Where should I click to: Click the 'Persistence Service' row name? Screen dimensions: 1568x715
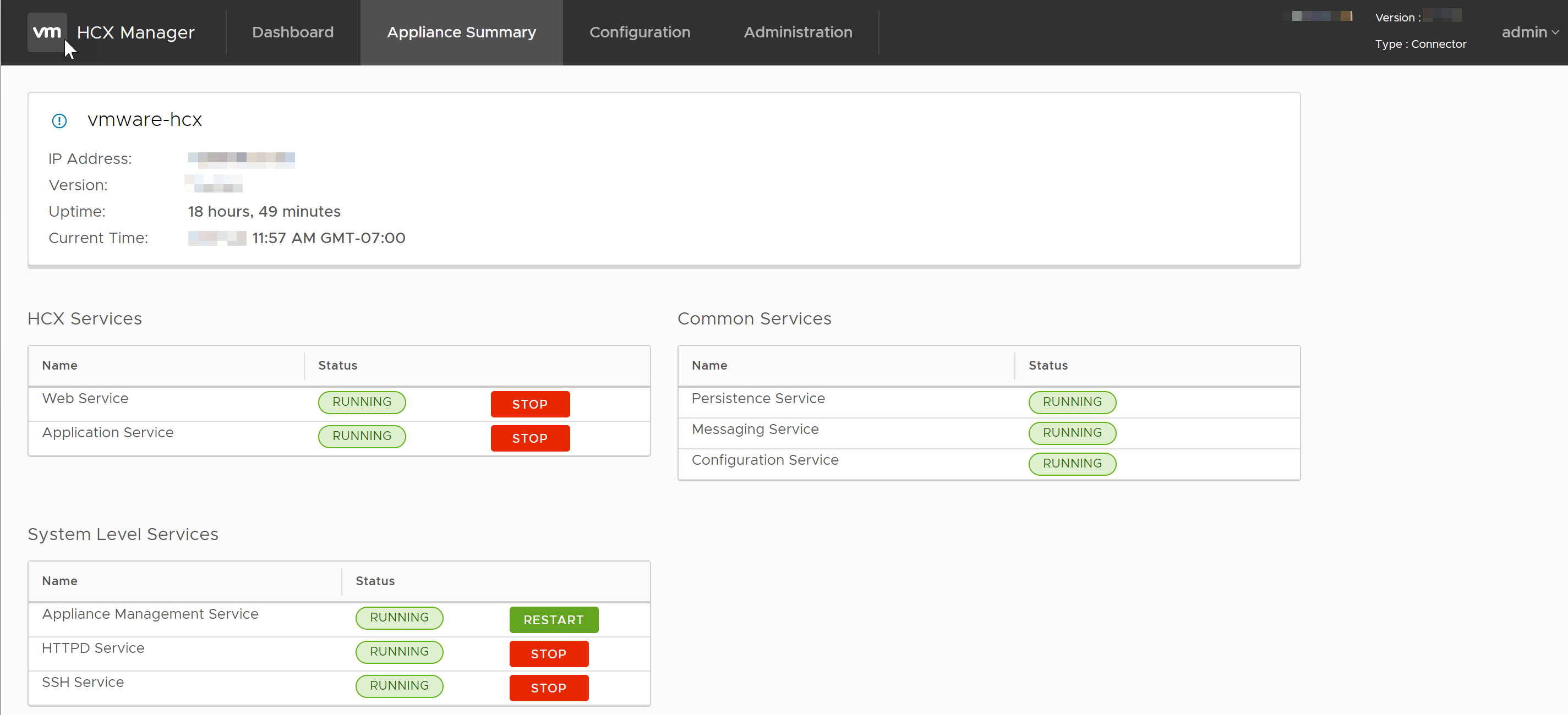(x=758, y=398)
